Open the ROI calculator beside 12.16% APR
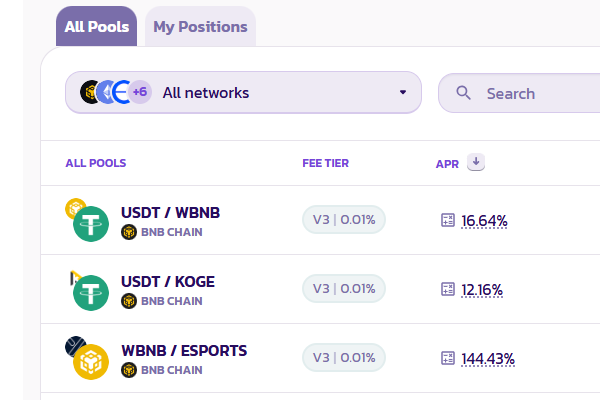Screen dimensions: 600x400 click(448, 289)
